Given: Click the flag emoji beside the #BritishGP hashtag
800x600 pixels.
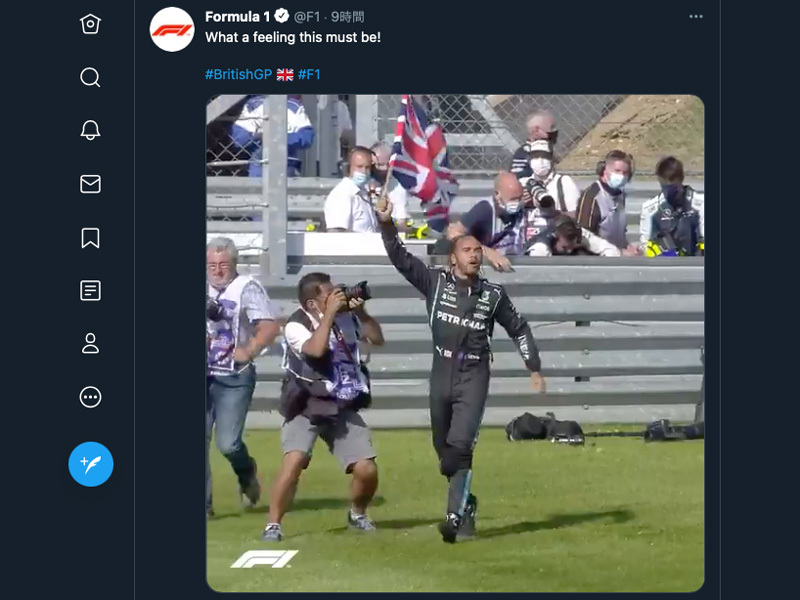Looking at the screenshot, I should pyautogui.click(x=284, y=74).
